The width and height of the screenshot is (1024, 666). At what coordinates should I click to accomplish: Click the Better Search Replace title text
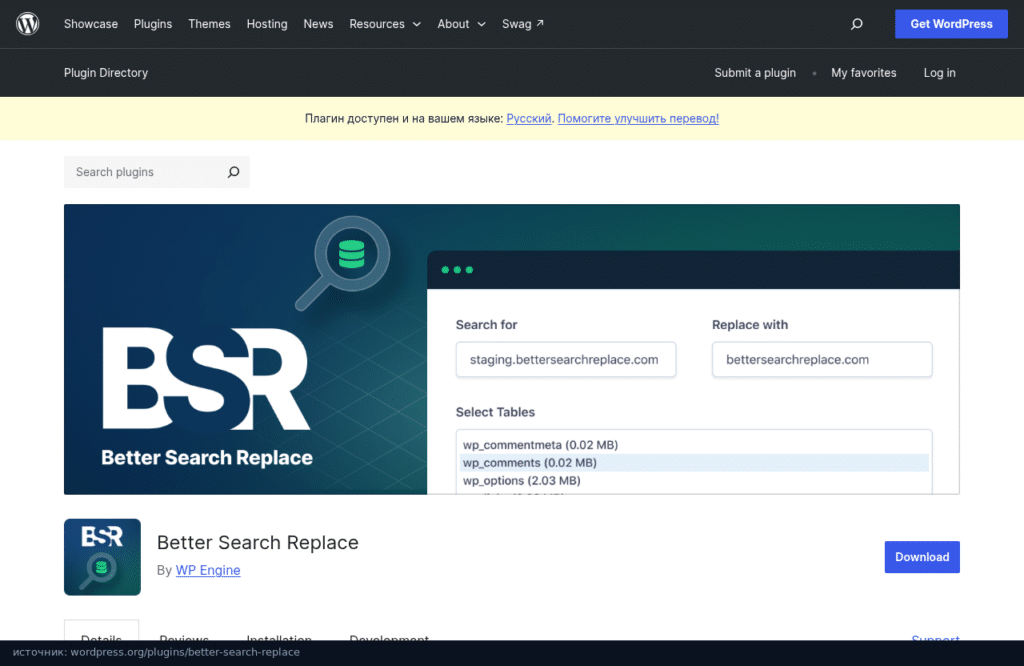257,542
